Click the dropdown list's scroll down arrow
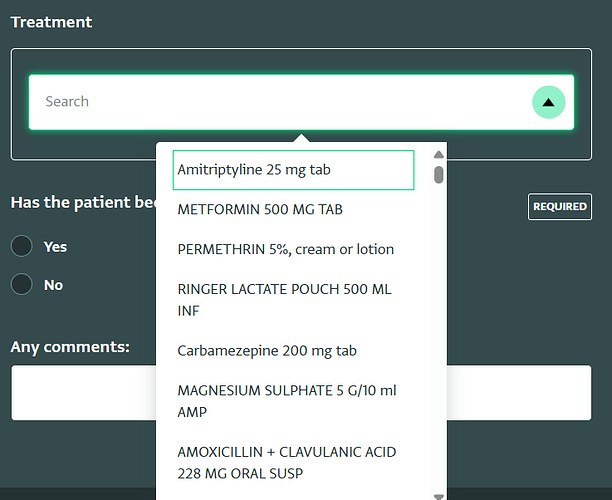The height and width of the screenshot is (500, 612). (438, 495)
